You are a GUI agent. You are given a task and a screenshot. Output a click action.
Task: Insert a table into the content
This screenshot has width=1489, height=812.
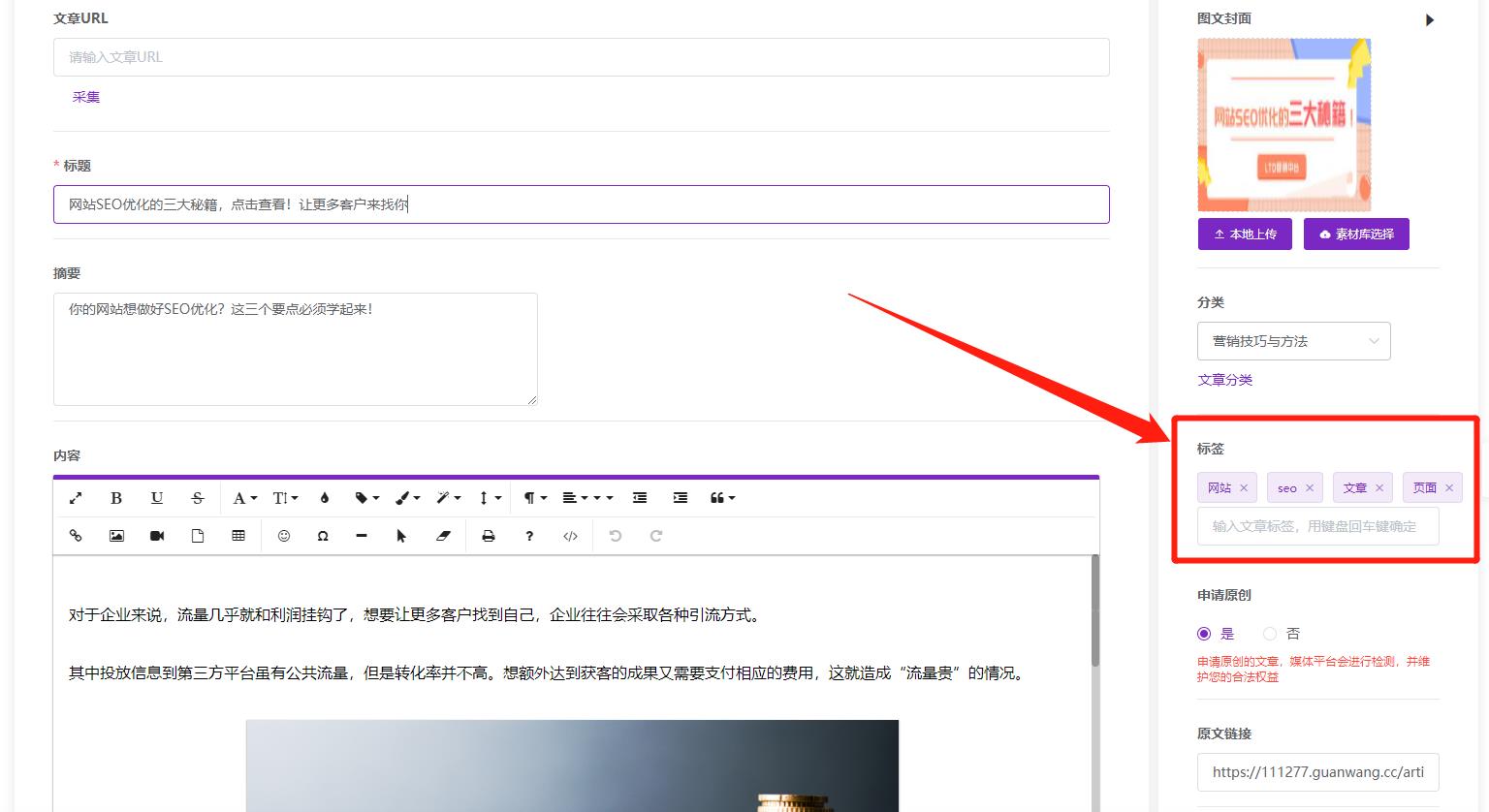[x=238, y=536]
